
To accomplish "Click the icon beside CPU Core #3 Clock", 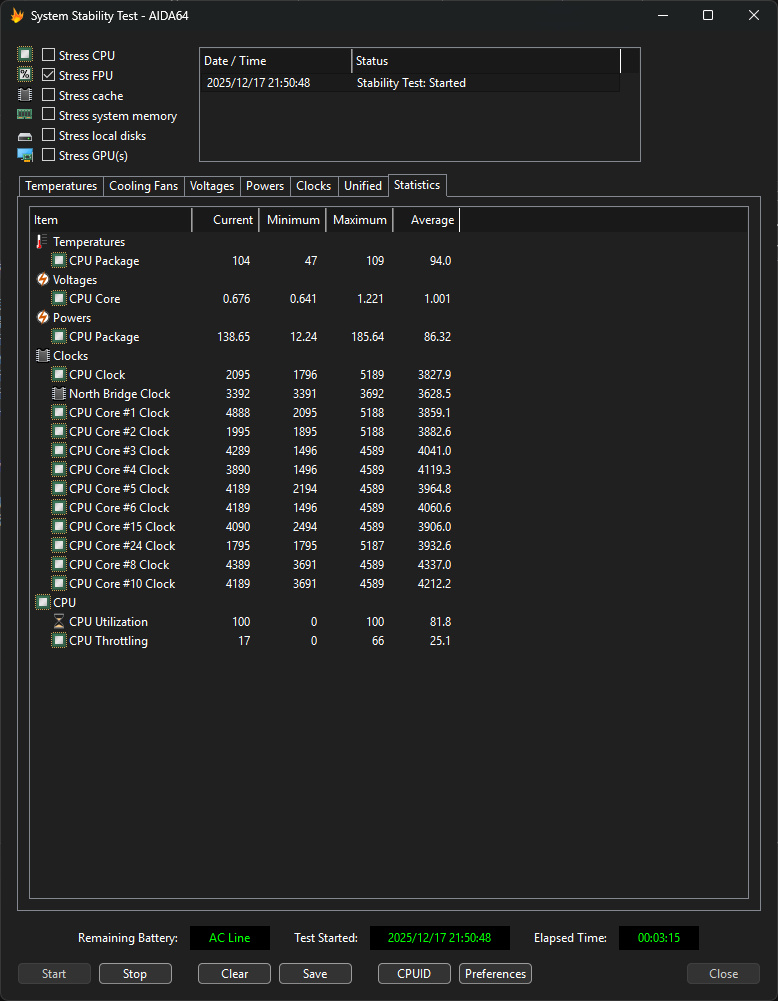I will [59, 450].
